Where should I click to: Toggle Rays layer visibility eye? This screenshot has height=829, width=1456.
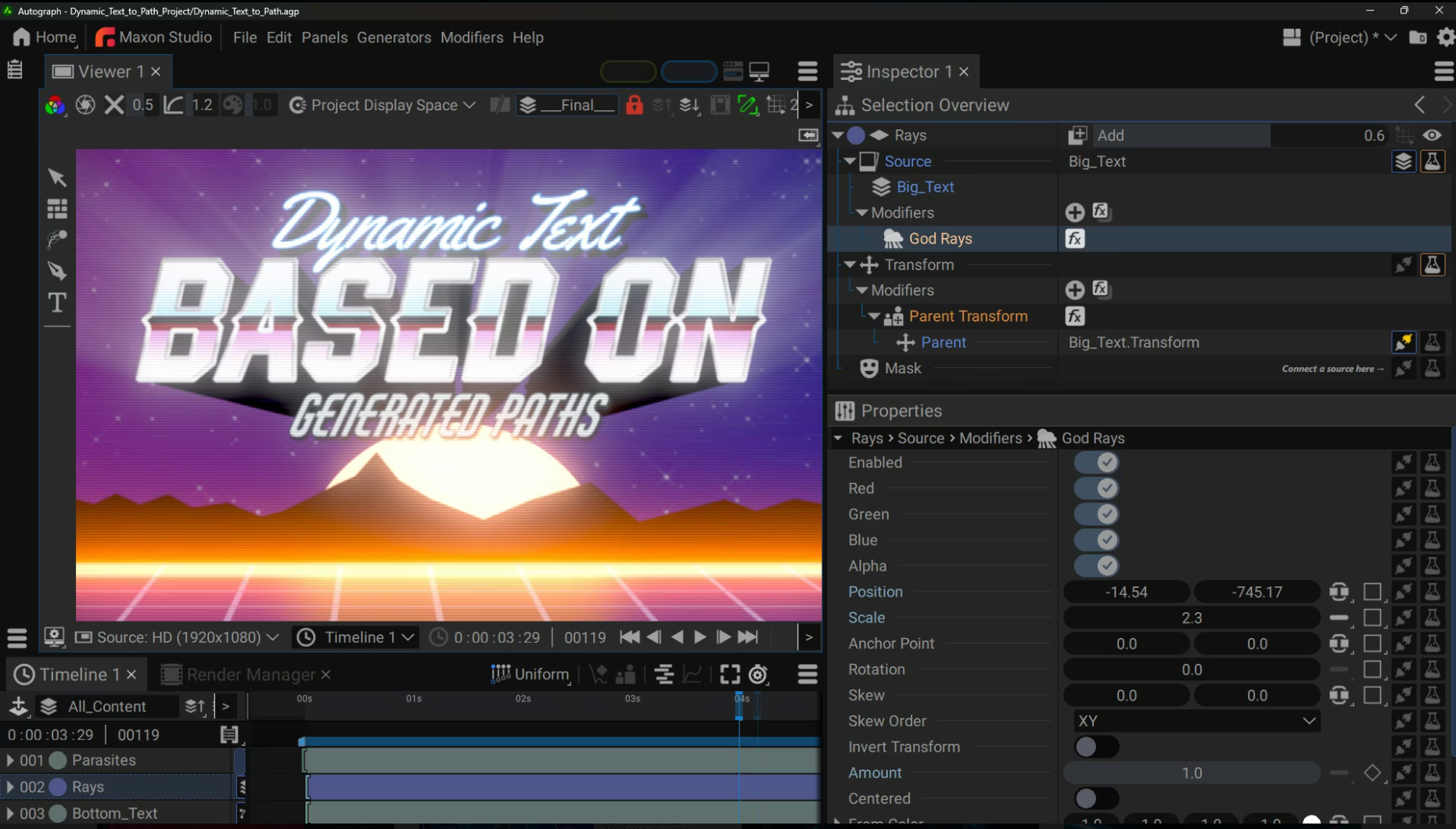(x=1432, y=135)
